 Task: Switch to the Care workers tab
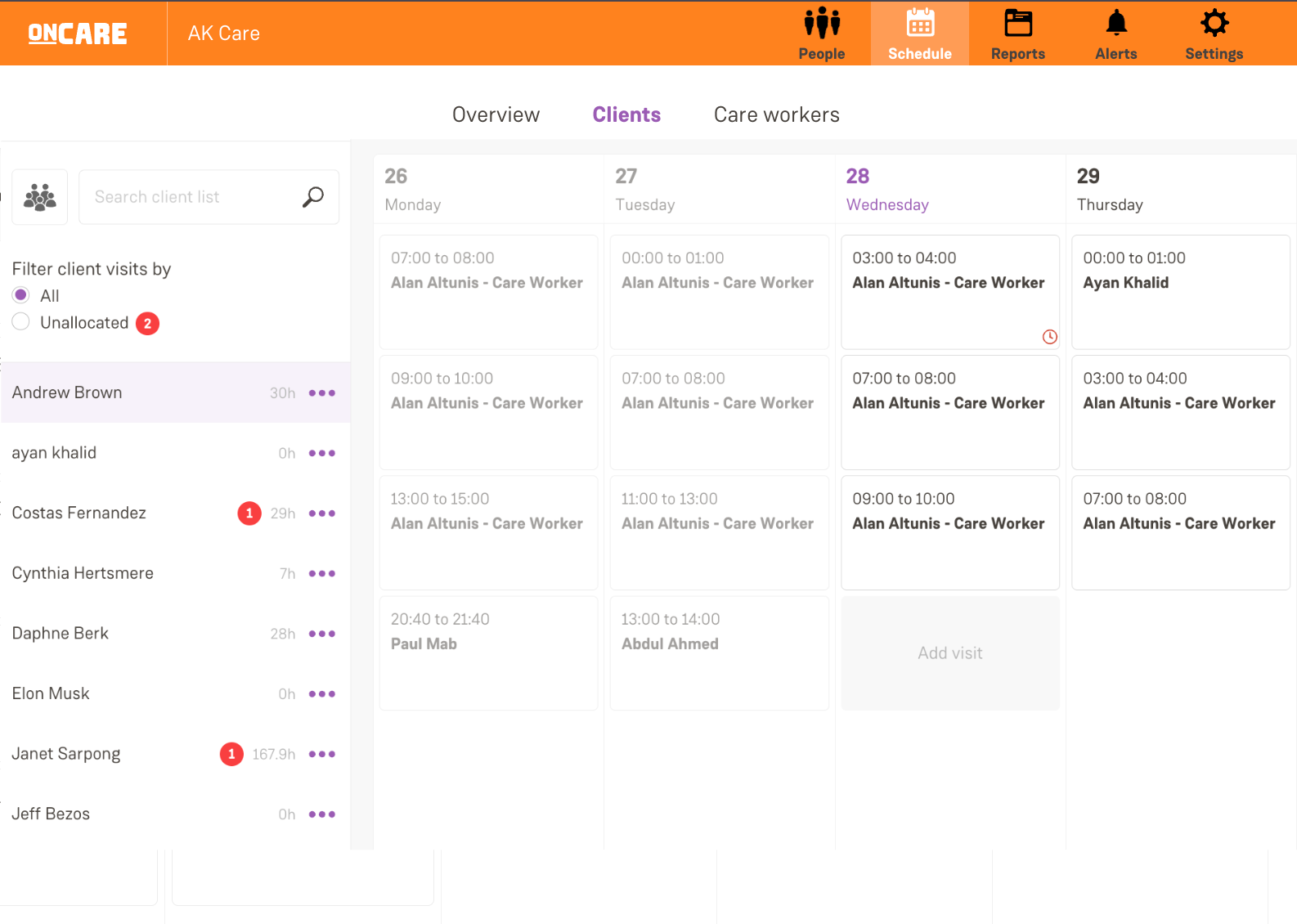(x=776, y=114)
